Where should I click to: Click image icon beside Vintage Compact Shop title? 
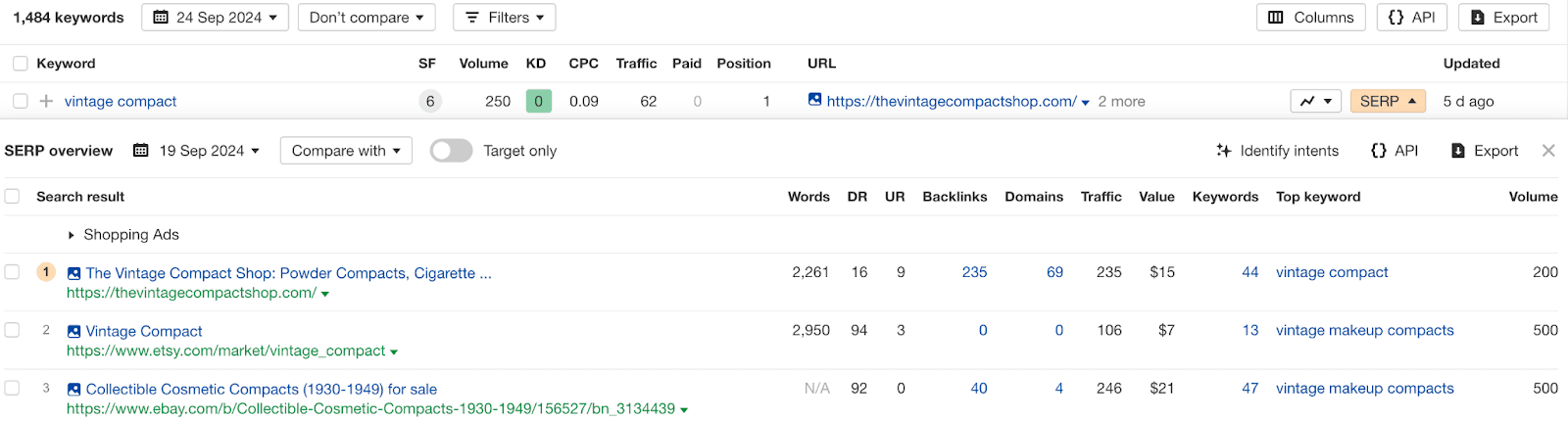[x=73, y=273]
